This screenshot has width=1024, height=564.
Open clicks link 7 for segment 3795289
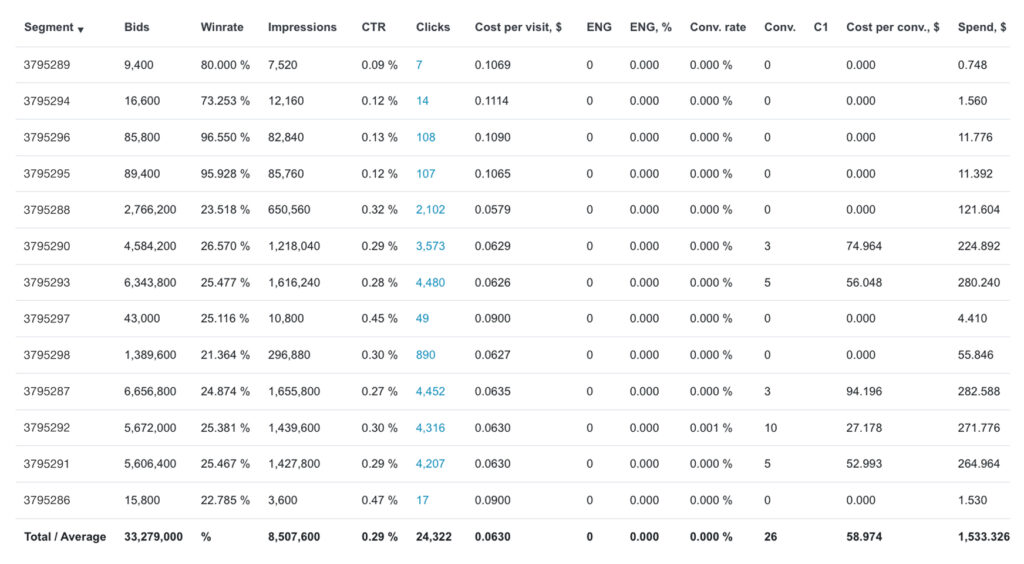(x=419, y=65)
